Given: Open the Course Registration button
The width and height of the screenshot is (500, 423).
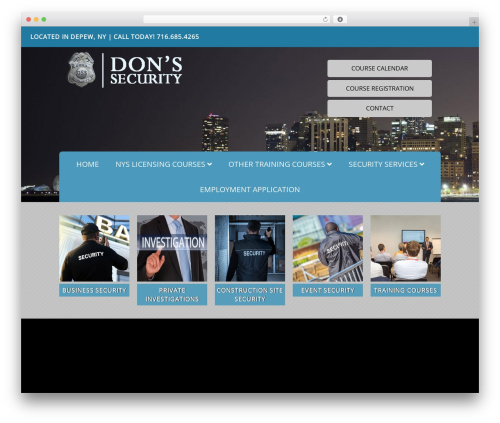Looking at the screenshot, I should [379, 88].
